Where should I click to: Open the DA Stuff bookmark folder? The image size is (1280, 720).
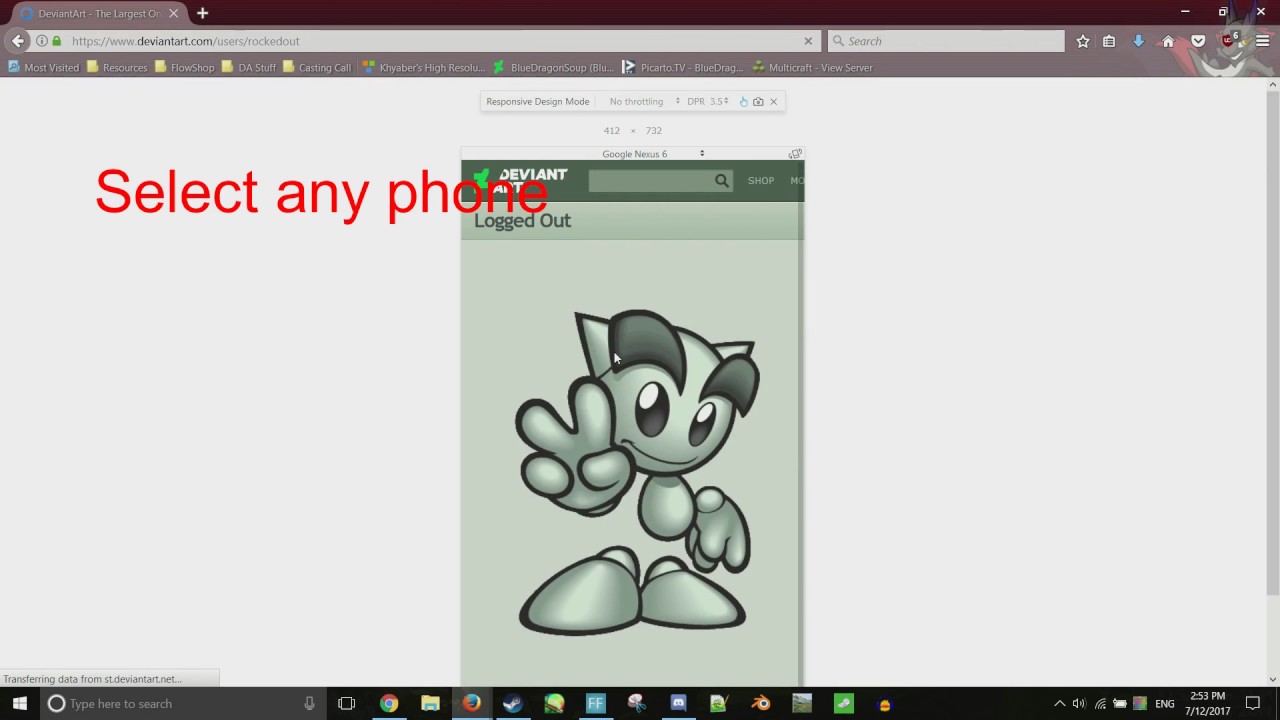click(248, 68)
